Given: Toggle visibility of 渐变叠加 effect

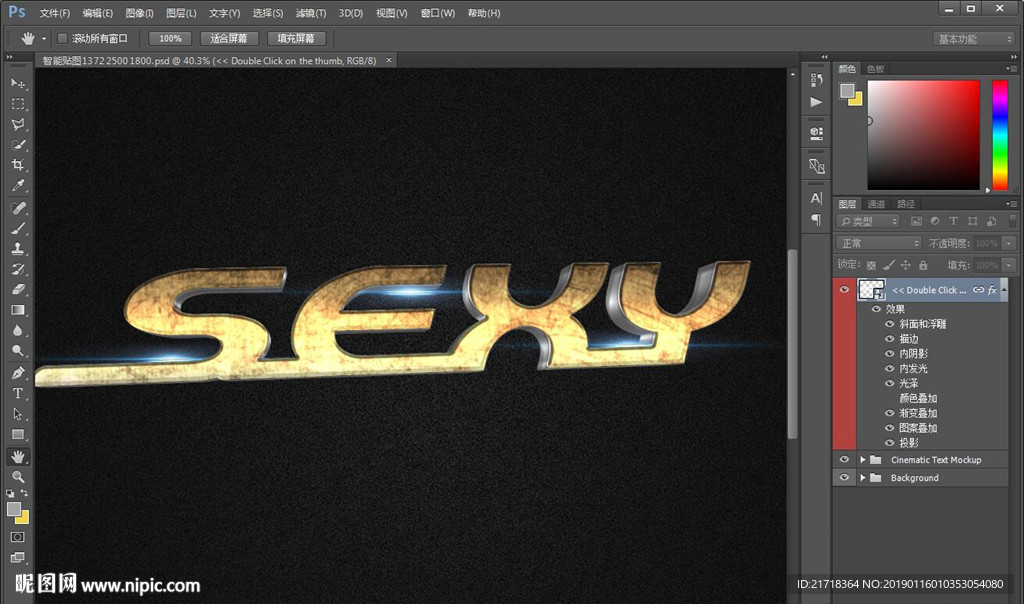Looking at the screenshot, I should pyautogui.click(x=889, y=413).
